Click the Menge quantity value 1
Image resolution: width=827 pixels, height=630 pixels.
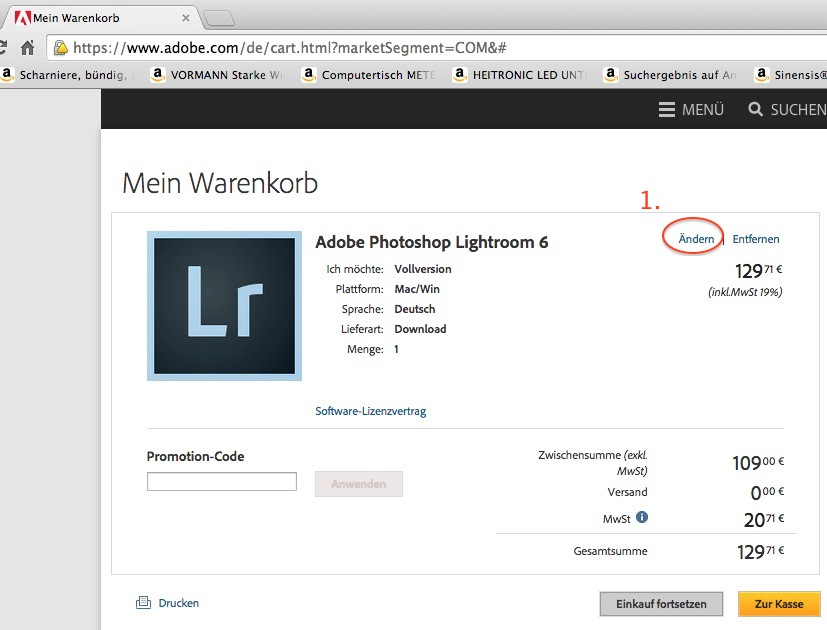pos(396,349)
